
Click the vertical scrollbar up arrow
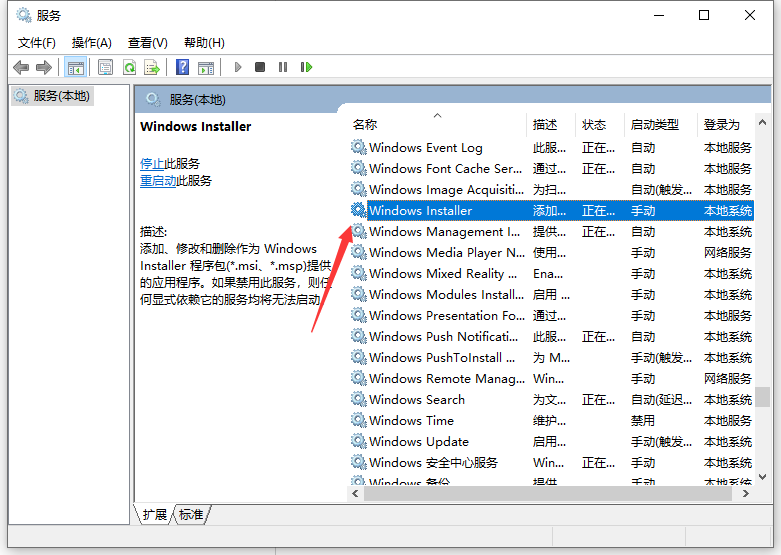click(762, 122)
